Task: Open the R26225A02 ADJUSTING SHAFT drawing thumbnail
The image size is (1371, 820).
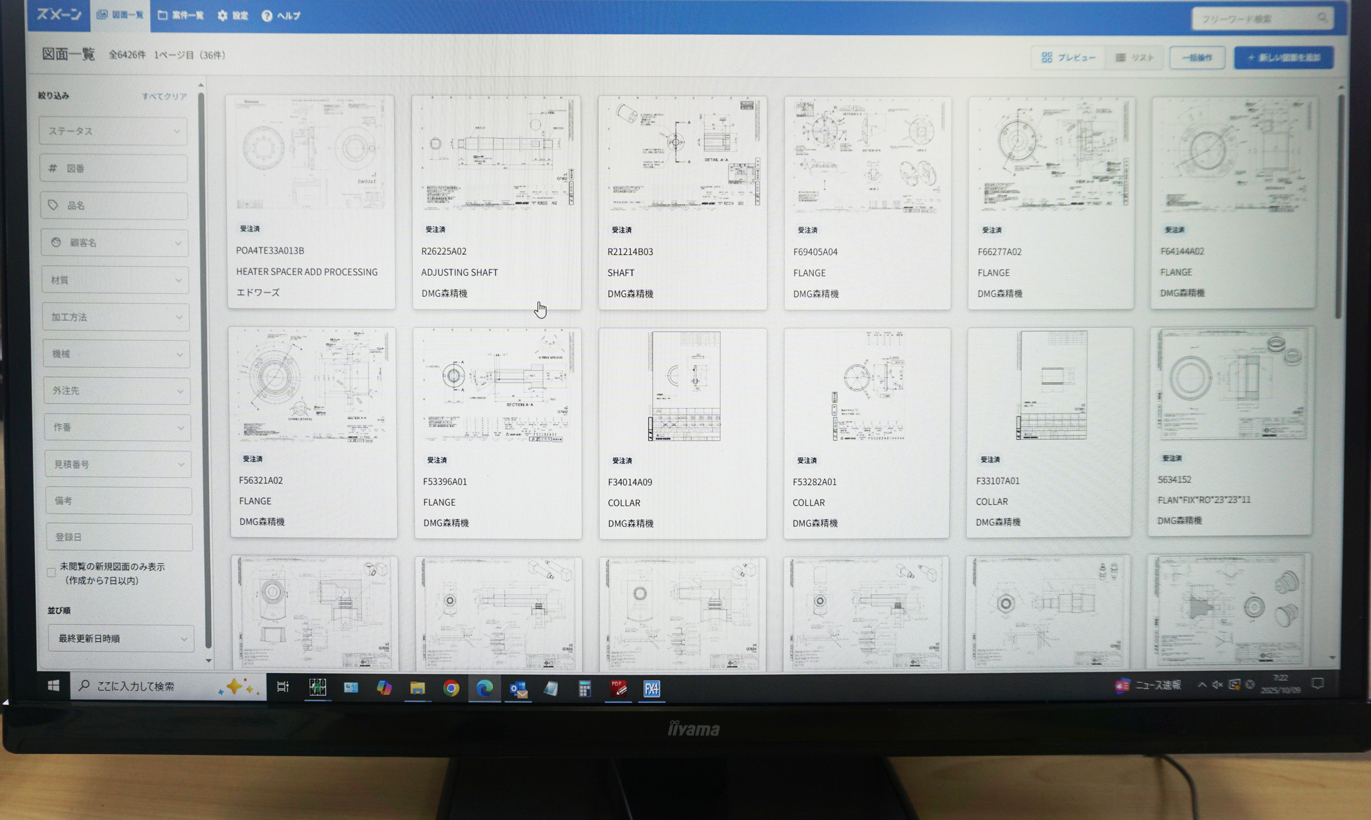Action: (496, 155)
